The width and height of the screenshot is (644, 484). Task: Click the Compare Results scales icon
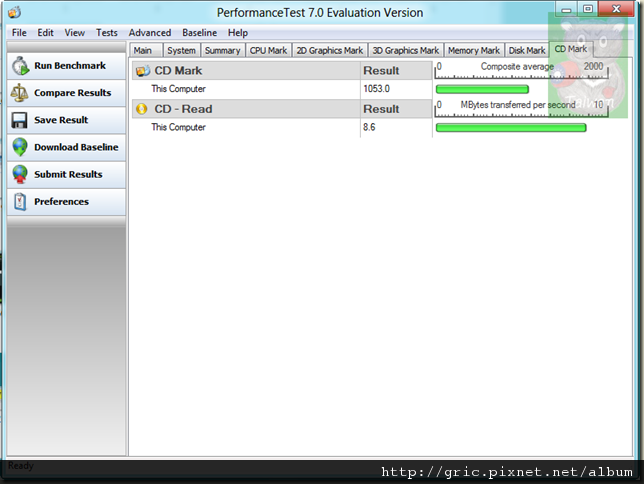coord(19,93)
